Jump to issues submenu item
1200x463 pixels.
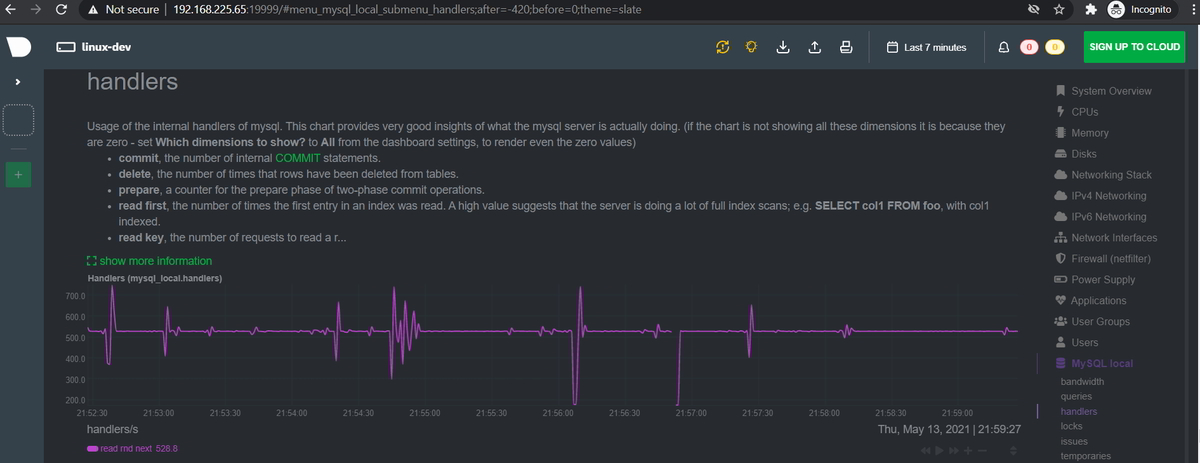point(1074,442)
